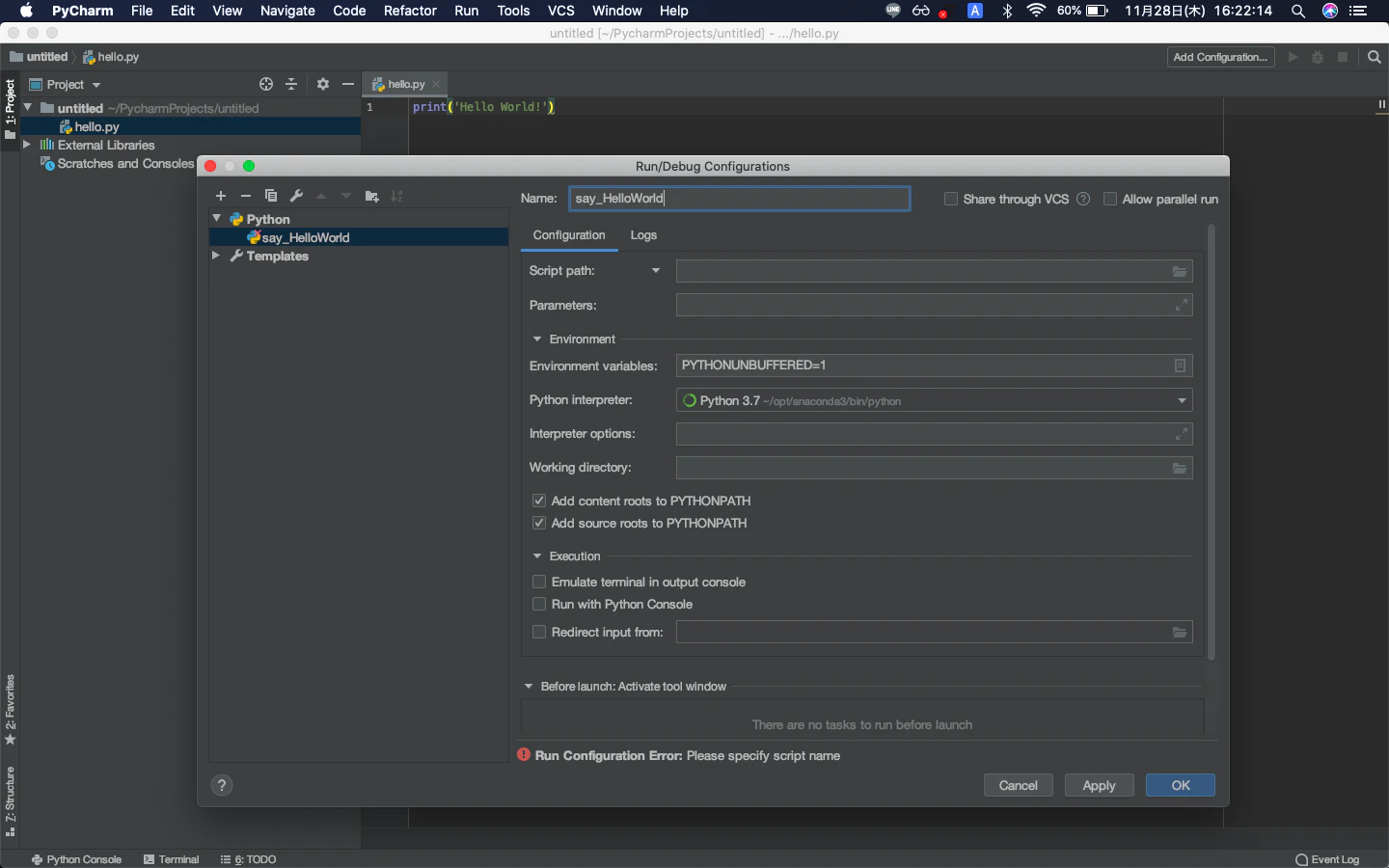The height and width of the screenshot is (868, 1389).
Task: Enable Emulate terminal in output console
Action: tap(539, 582)
